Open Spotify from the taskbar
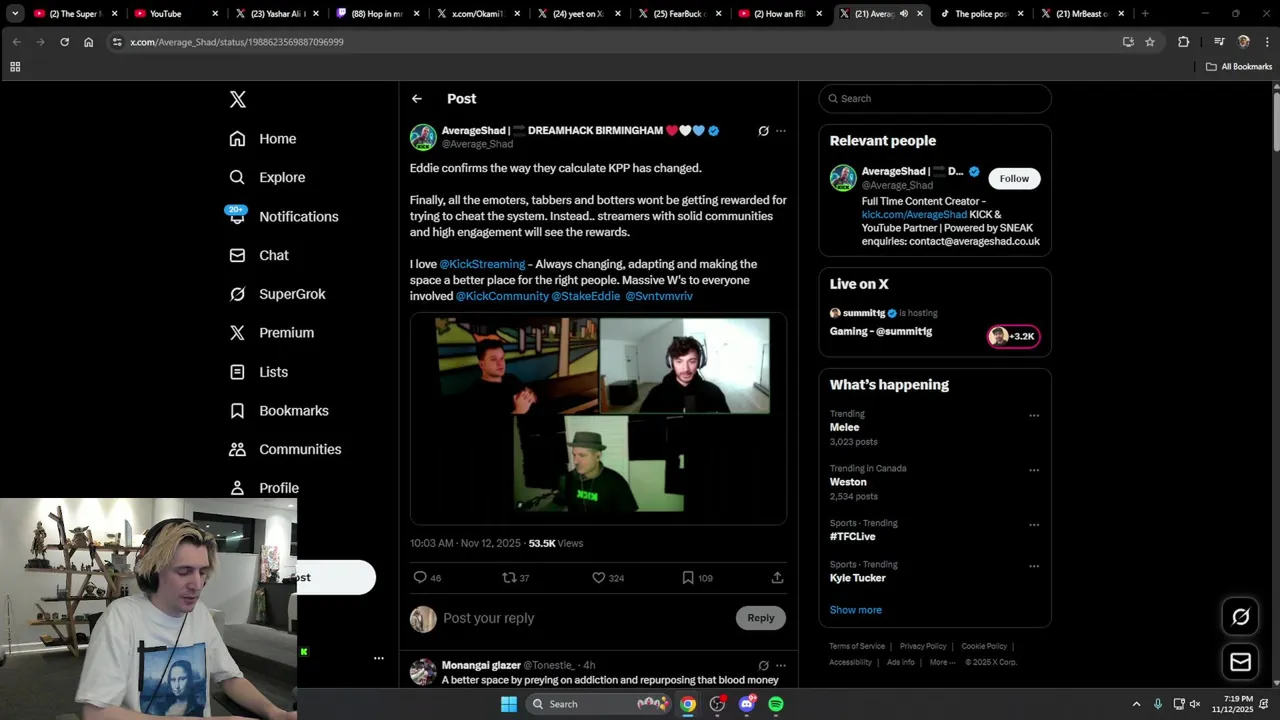The width and height of the screenshot is (1280, 720). pyautogui.click(x=776, y=704)
